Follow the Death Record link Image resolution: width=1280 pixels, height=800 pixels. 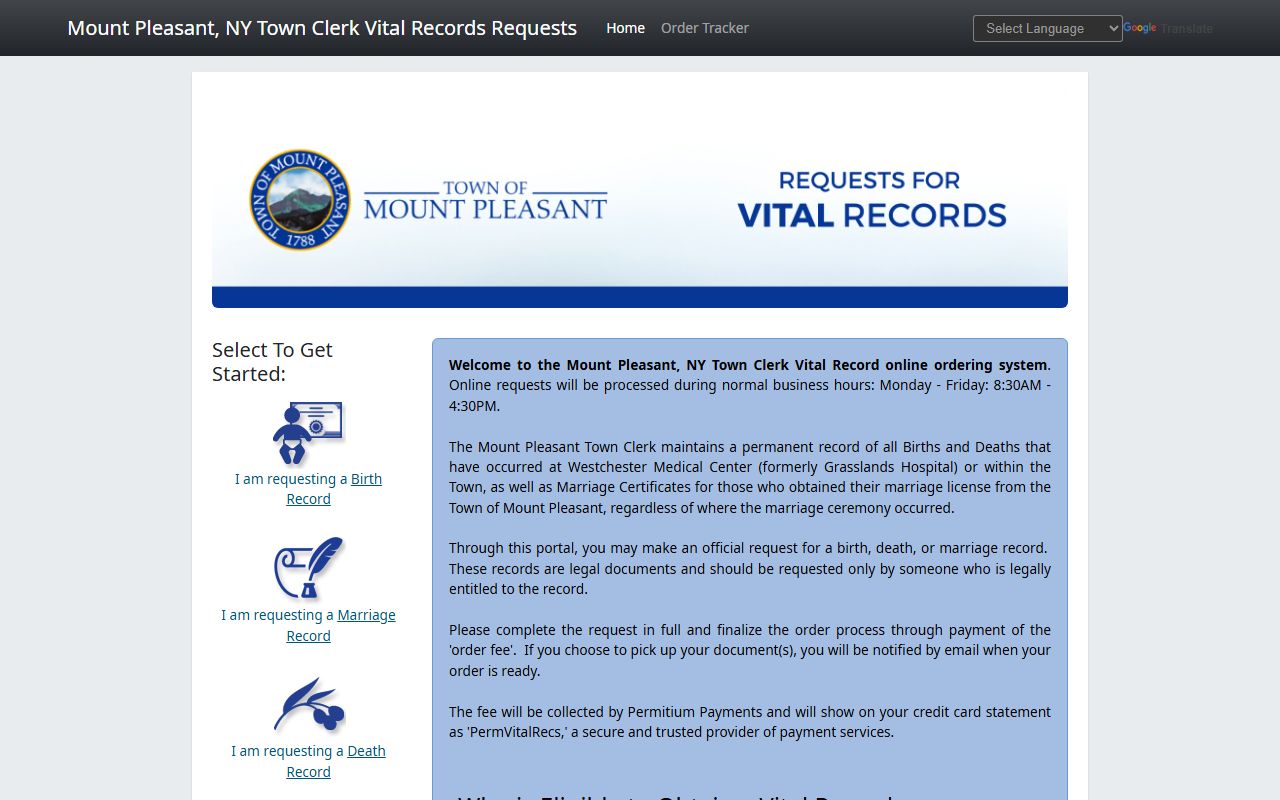[336, 761]
